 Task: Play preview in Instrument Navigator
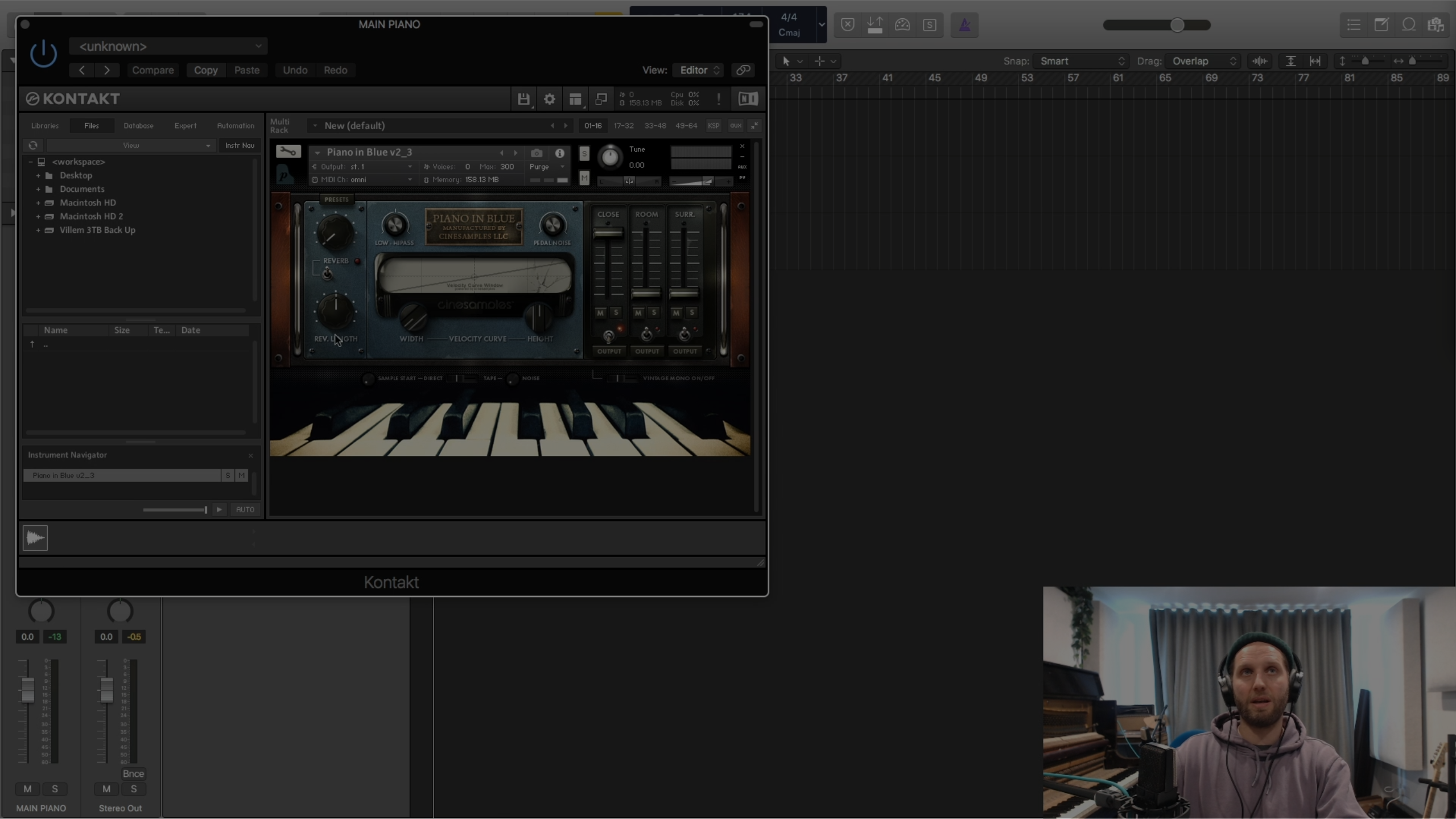(219, 509)
